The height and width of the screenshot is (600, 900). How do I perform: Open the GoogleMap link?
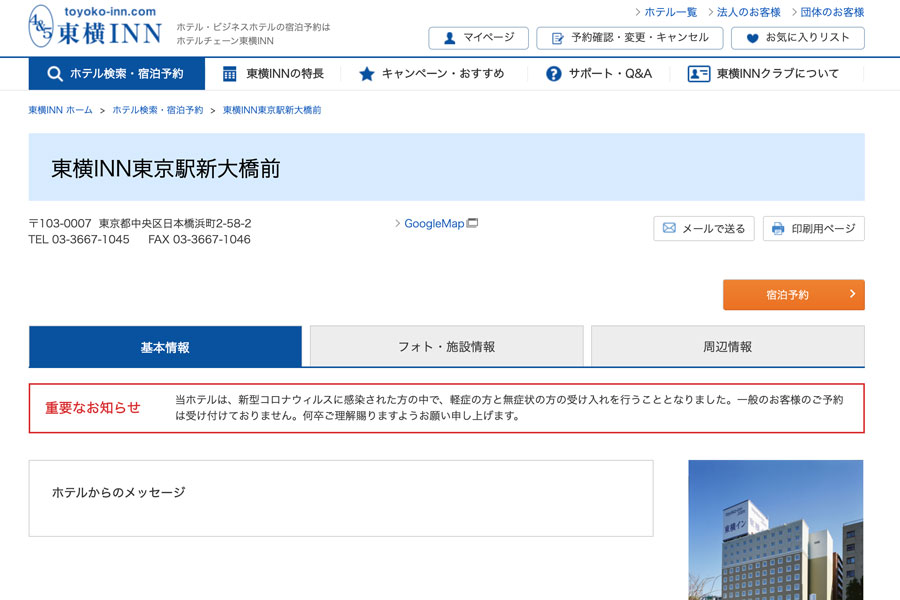point(434,223)
